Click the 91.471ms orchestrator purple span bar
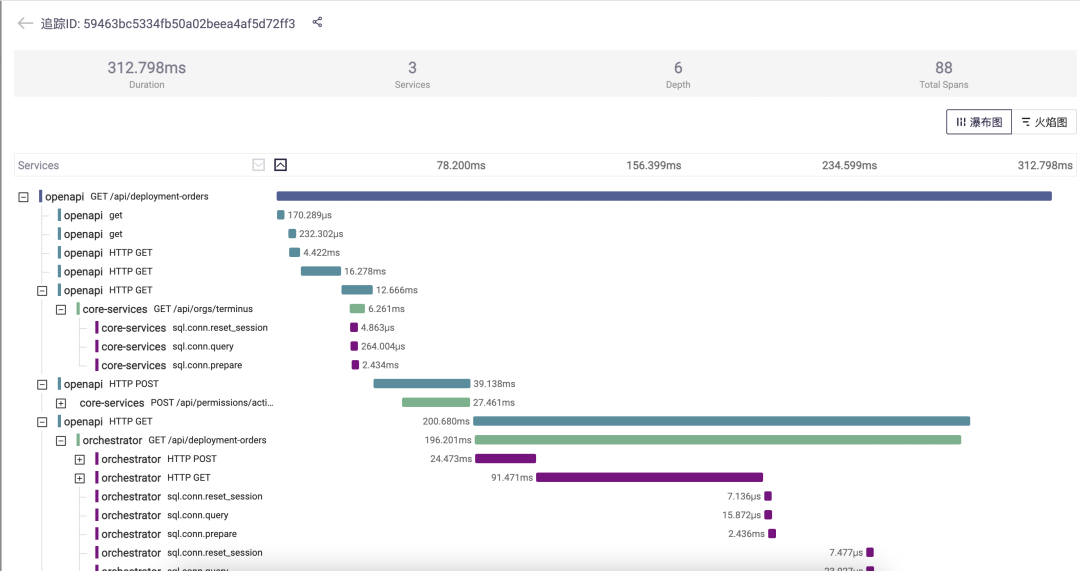1080x571 pixels. click(649, 478)
